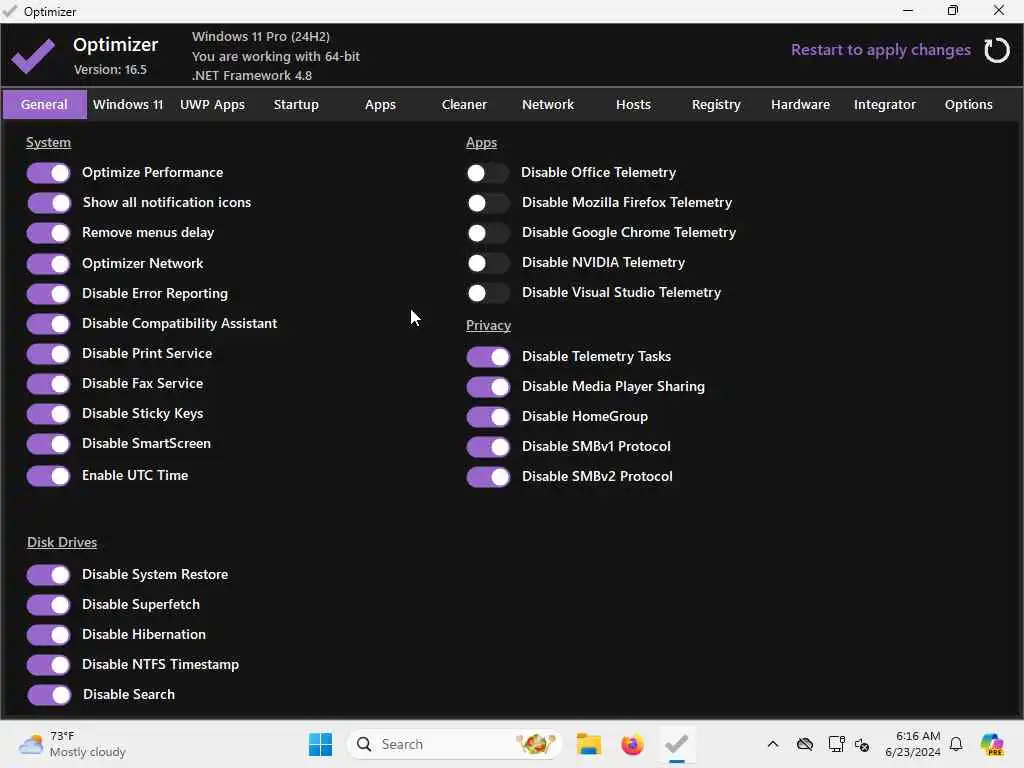Switch to the Windows 11 tab
Viewport: 1024px width, 768px height.
click(128, 104)
